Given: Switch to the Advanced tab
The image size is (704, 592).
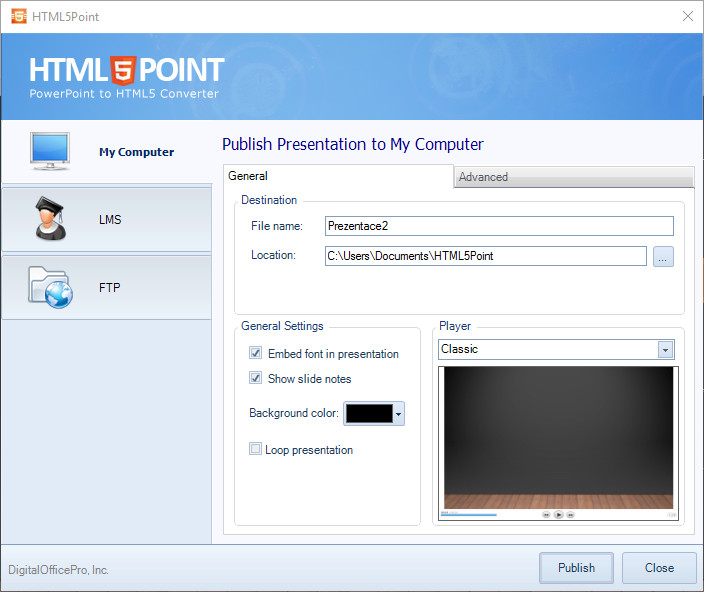Looking at the screenshot, I should tap(574, 177).
